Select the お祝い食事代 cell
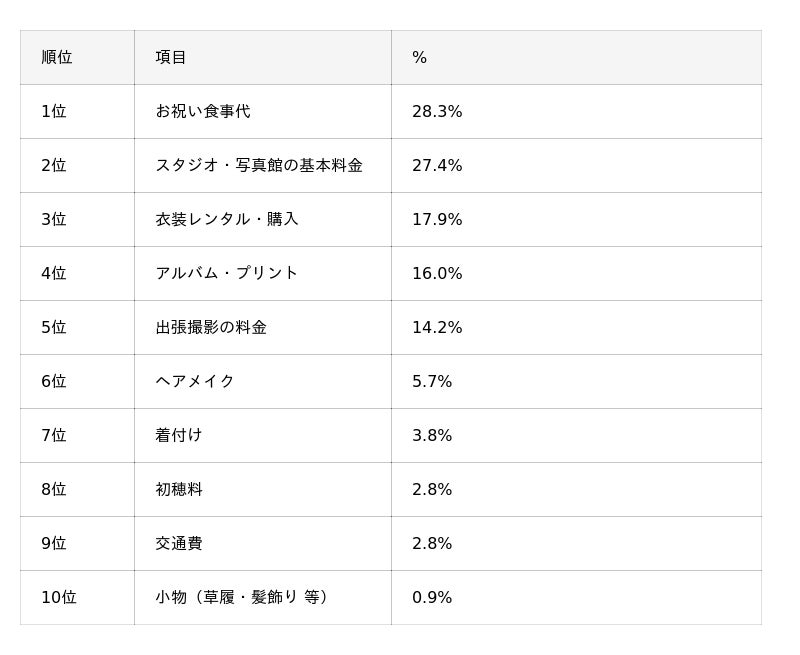The height and width of the screenshot is (655, 800). 203,112
